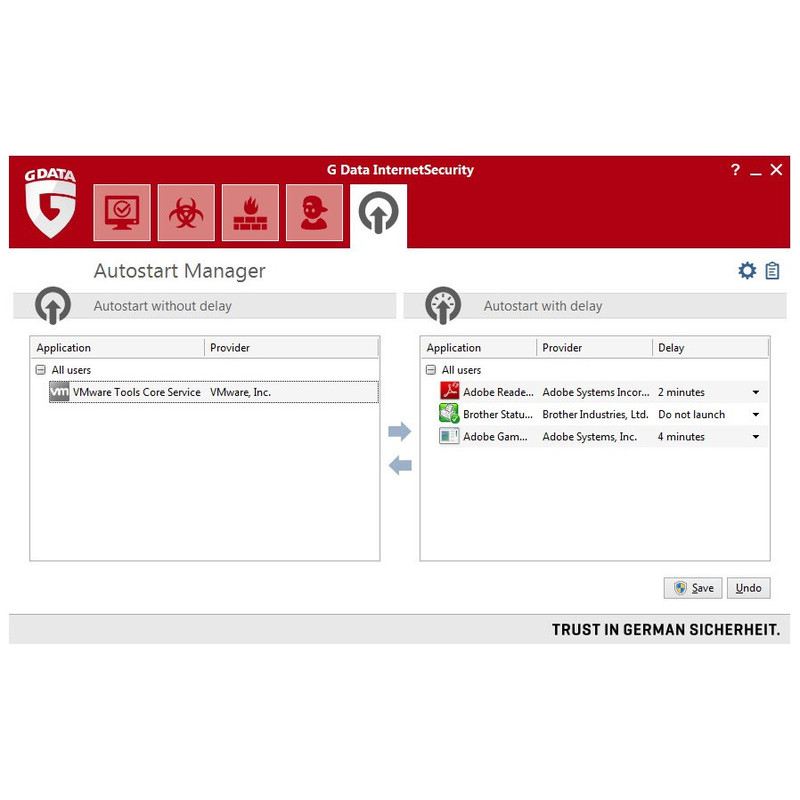Open the logs clipboard icon
This screenshot has width=800, height=800.
[772, 270]
